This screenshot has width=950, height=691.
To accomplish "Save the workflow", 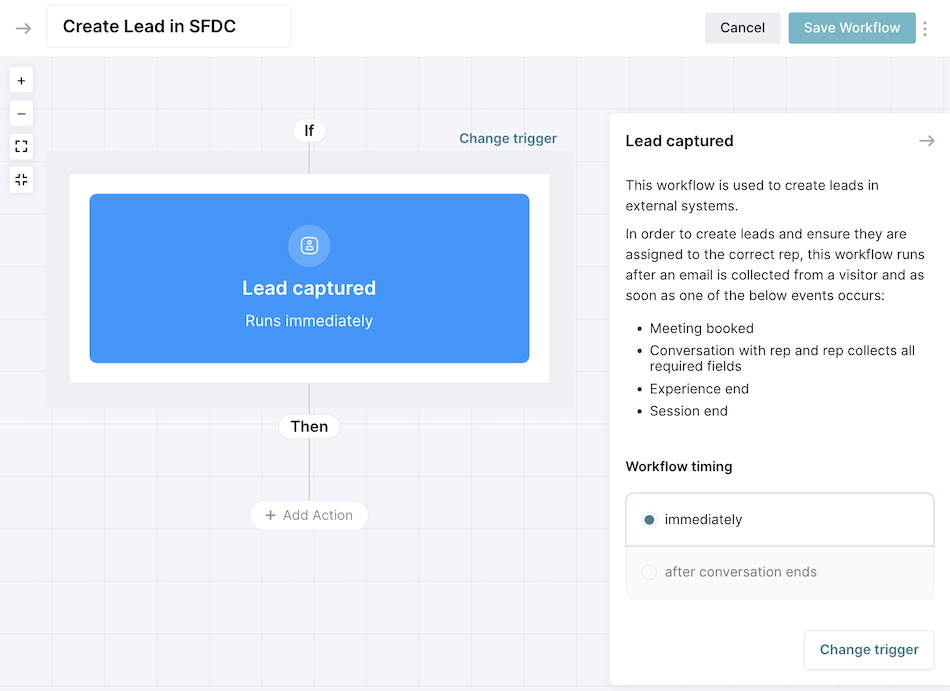I will coord(852,28).
